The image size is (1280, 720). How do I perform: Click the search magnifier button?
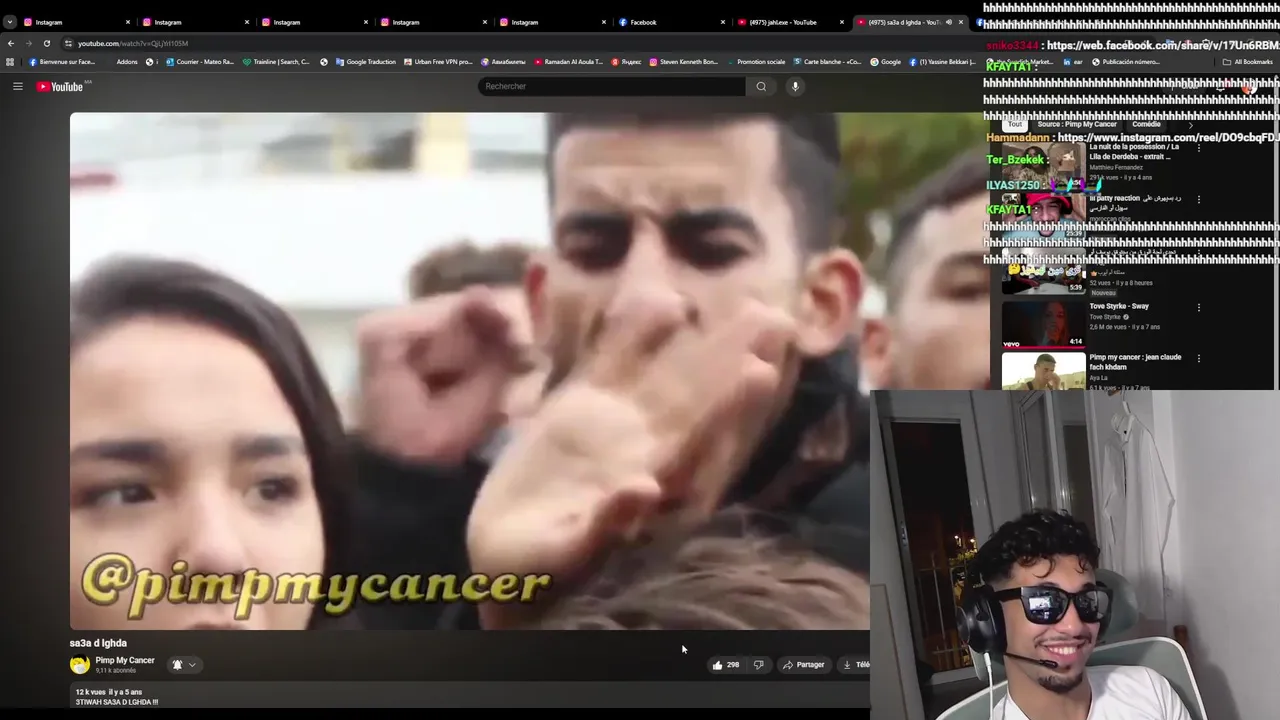(x=761, y=86)
